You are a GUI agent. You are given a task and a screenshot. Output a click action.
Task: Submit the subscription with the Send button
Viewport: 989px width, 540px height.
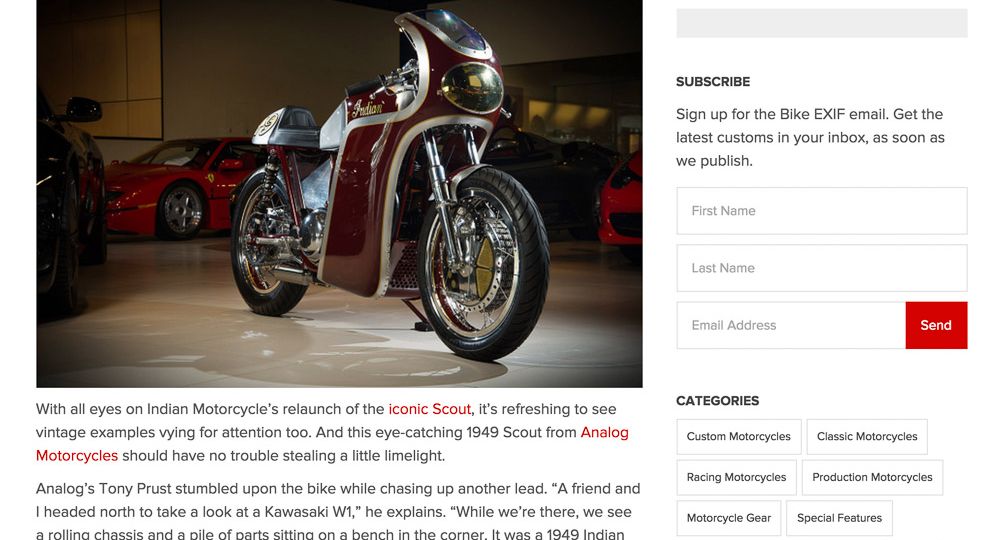936,326
